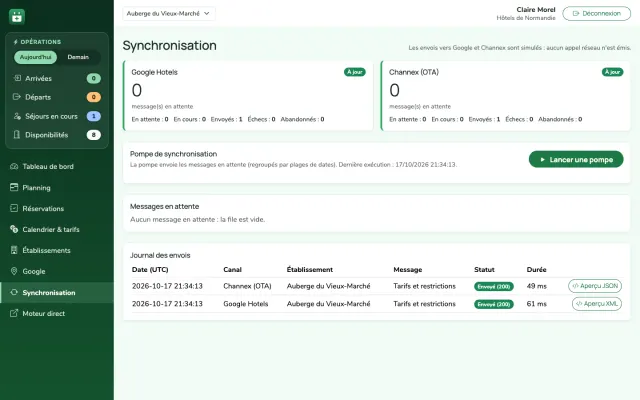This screenshot has width=640, height=400.
Task: Click the Google map pin icon
Action: (x=14, y=271)
